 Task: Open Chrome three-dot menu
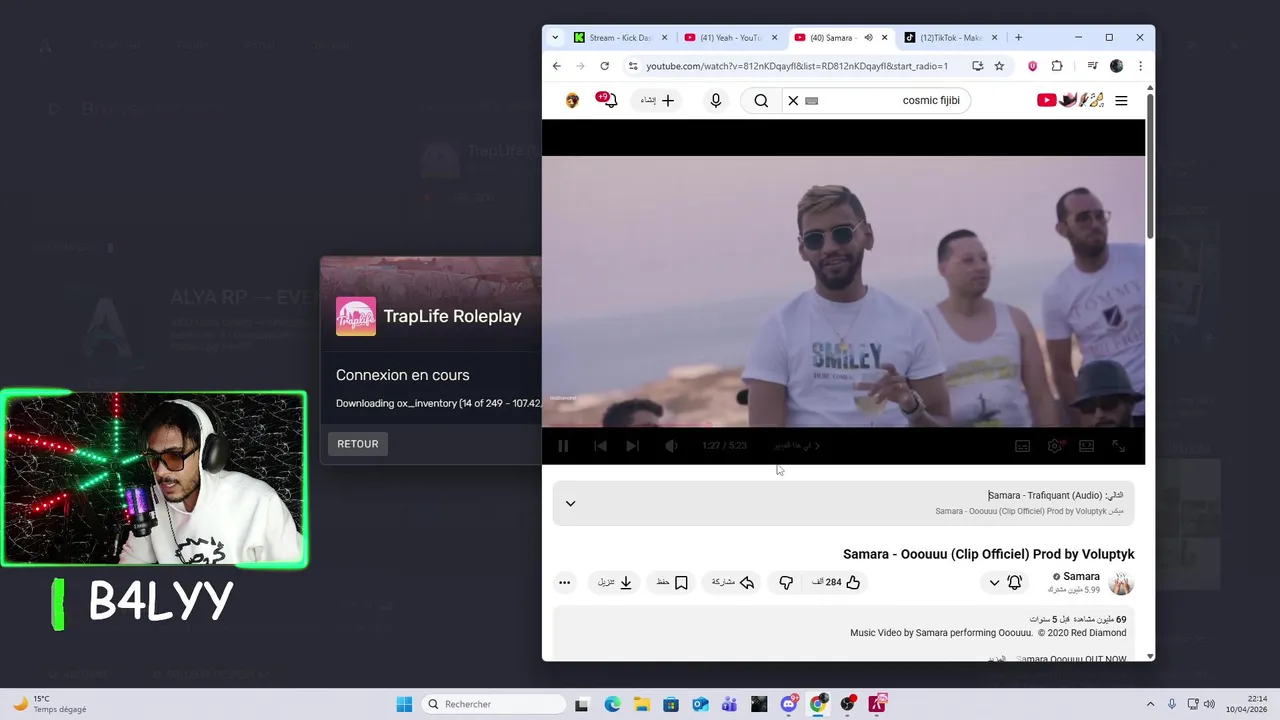coord(1140,66)
